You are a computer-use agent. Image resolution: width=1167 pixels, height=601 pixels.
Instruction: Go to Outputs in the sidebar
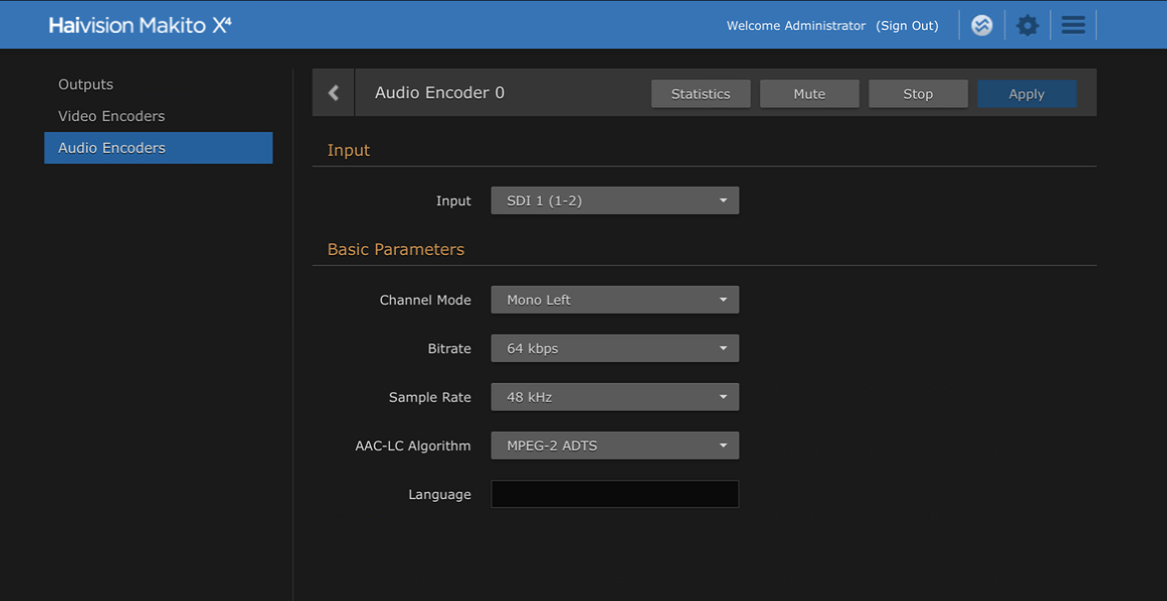coord(86,85)
